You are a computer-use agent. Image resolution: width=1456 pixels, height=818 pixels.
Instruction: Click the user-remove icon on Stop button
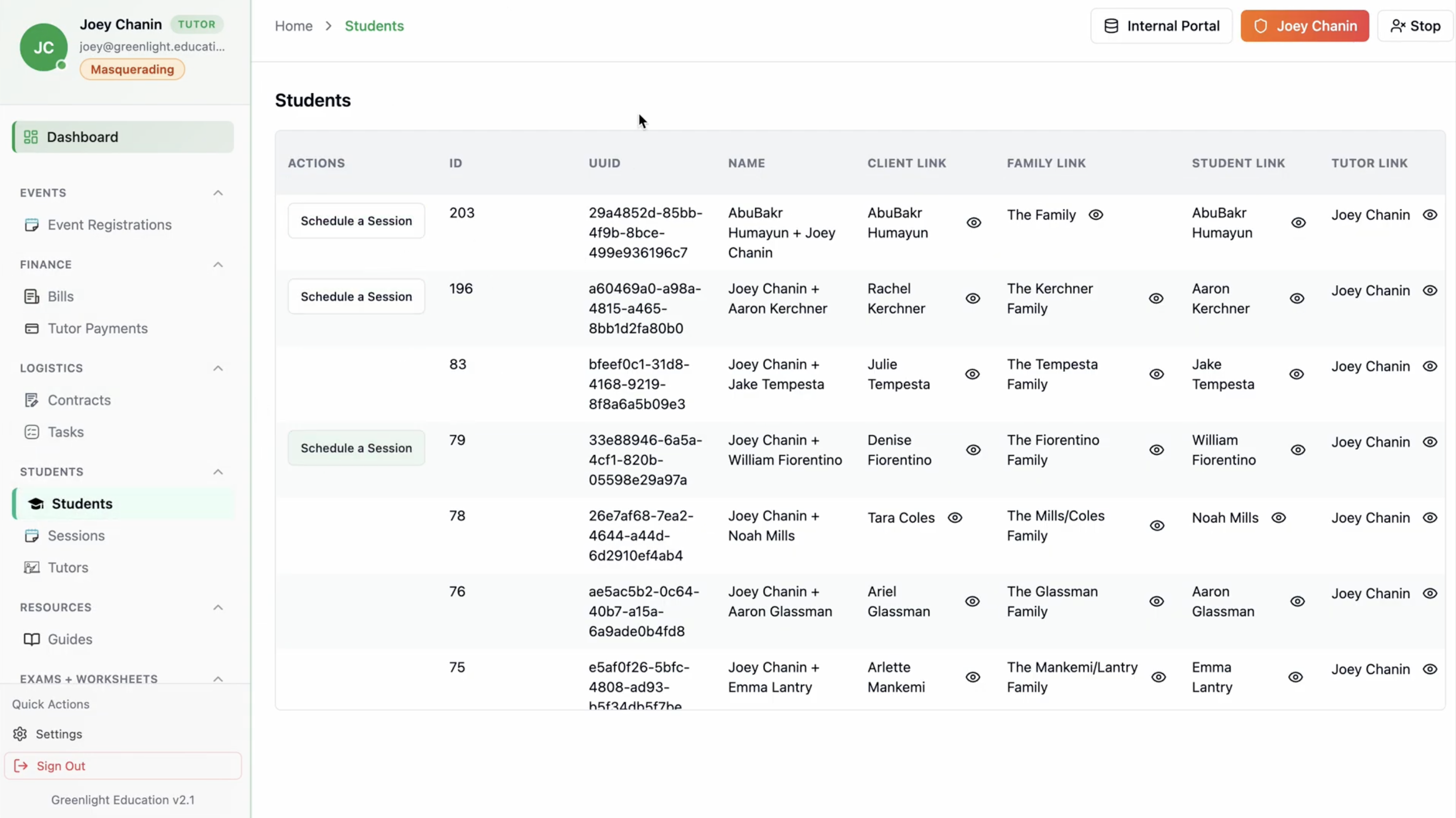[x=1397, y=26]
